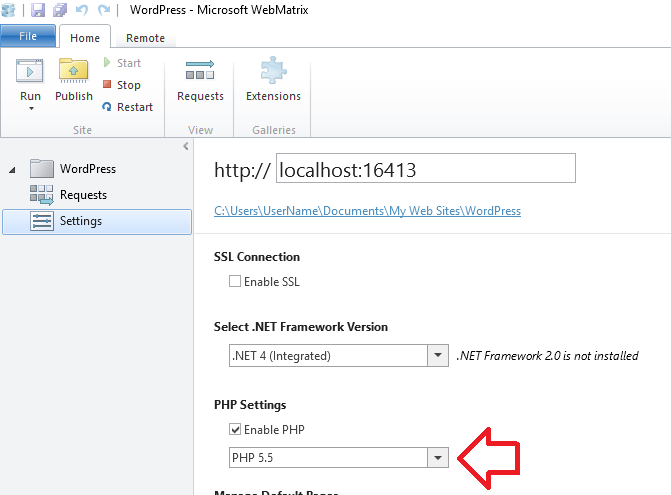Image resolution: width=671 pixels, height=495 pixels.
Task: Click the '.NET Framework 2.0 is not installed' text
Action: [547, 356]
